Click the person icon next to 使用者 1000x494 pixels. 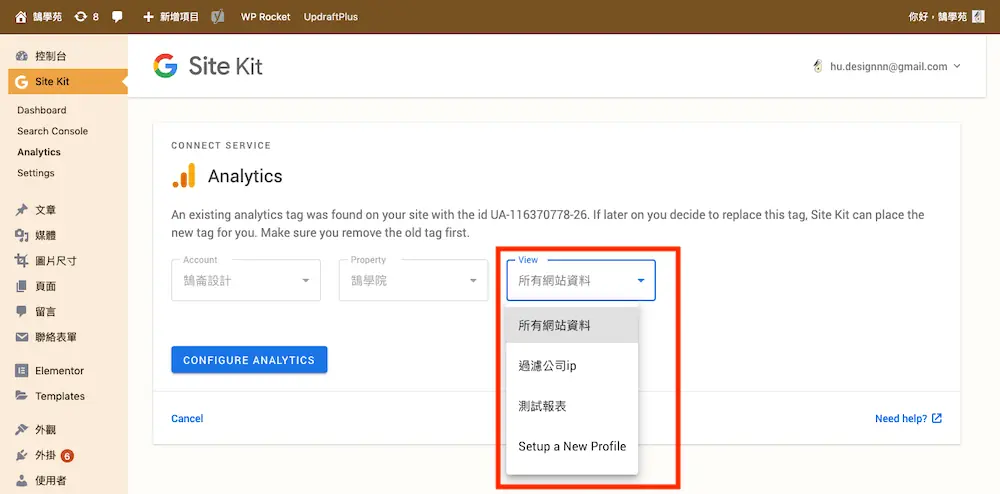click(x=22, y=481)
